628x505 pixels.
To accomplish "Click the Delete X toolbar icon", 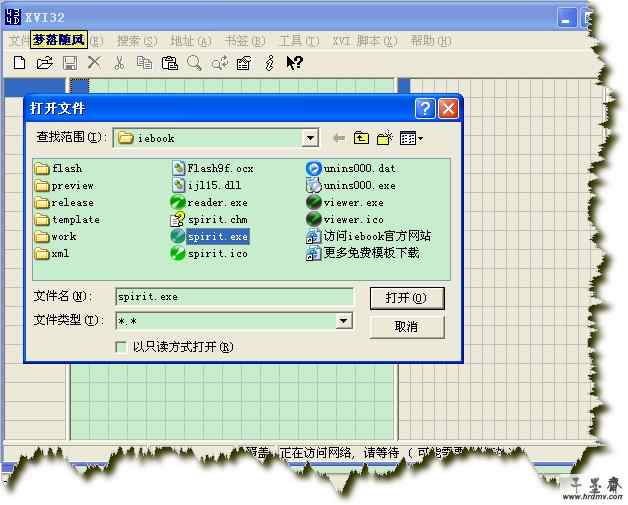I will [95, 62].
